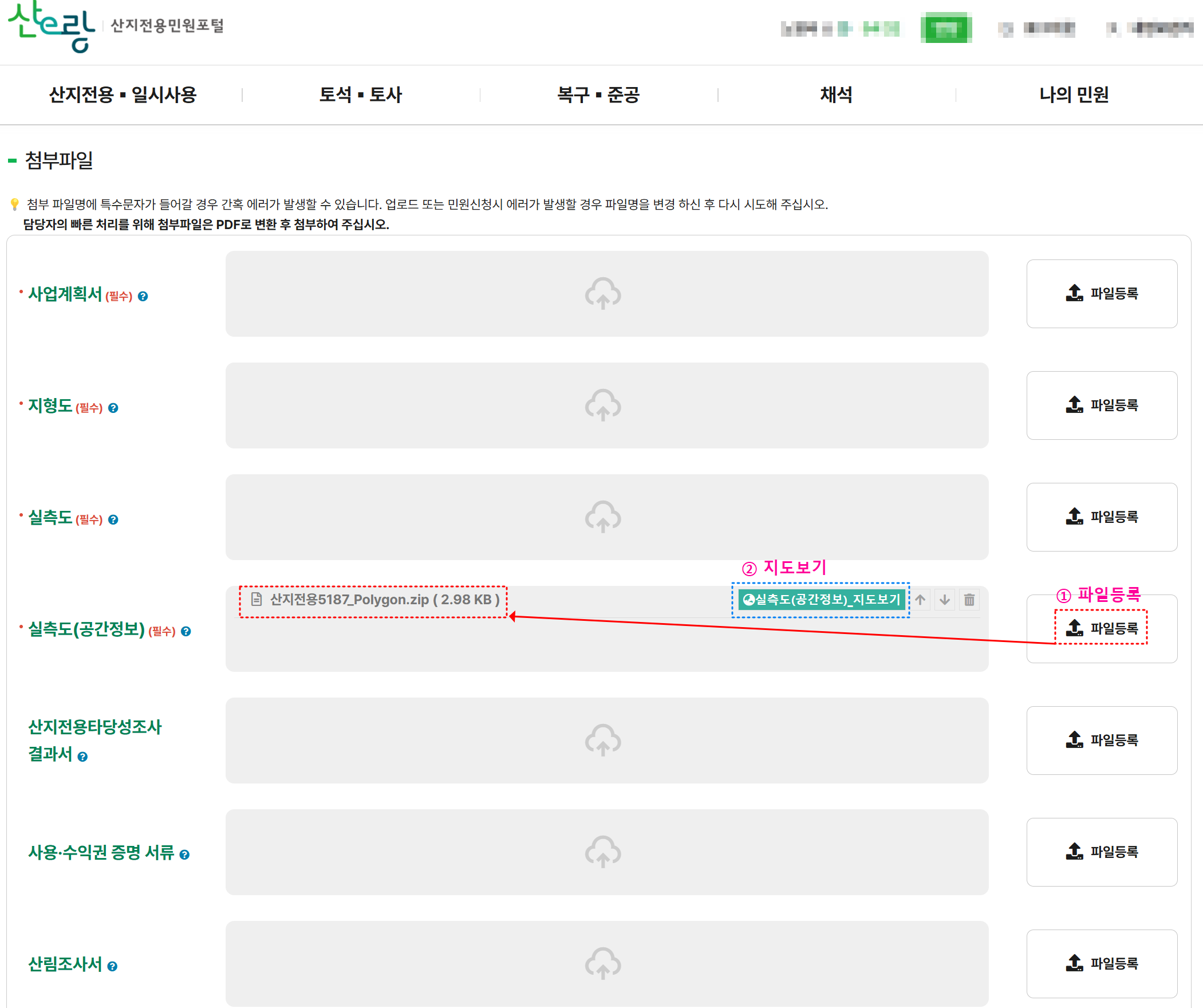1203x1008 pixels.
Task: Click the trash icon to delete the uploaded zip
Action: (x=970, y=600)
